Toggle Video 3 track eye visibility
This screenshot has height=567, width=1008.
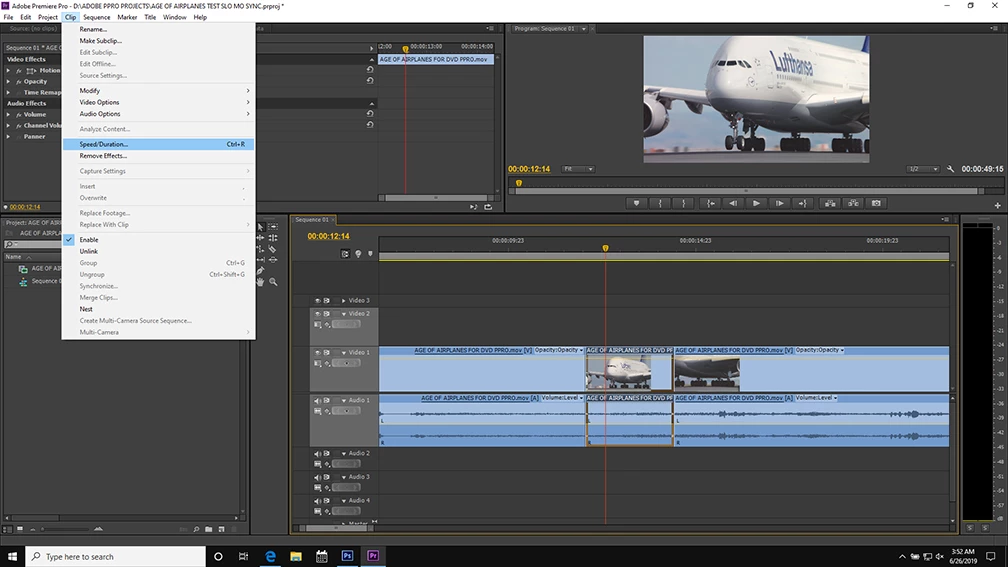point(318,300)
